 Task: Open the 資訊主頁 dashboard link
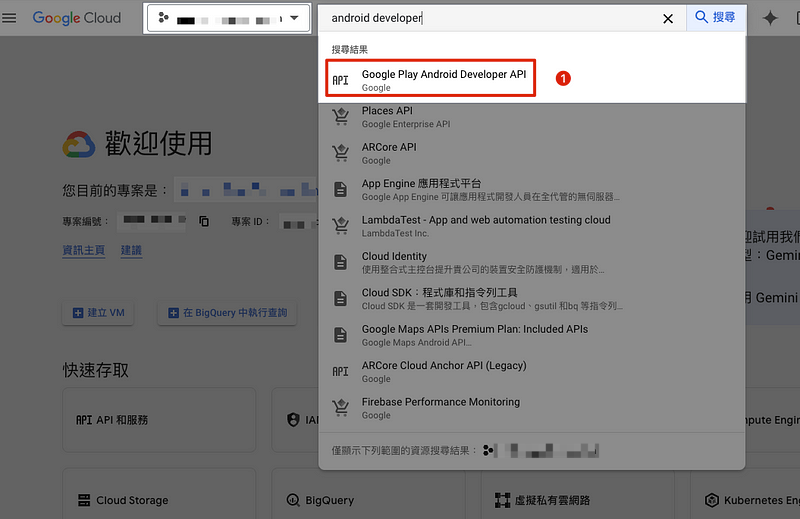pos(84,250)
